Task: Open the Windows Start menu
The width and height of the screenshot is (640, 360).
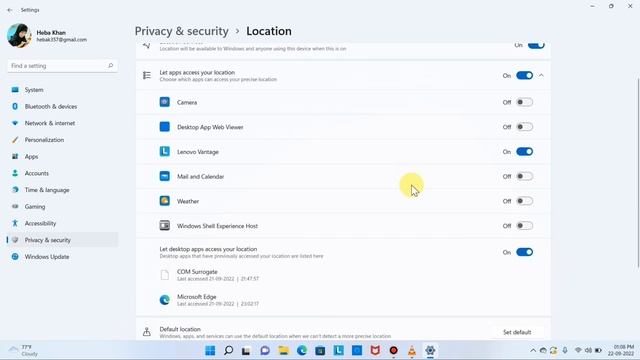Action: (210, 351)
